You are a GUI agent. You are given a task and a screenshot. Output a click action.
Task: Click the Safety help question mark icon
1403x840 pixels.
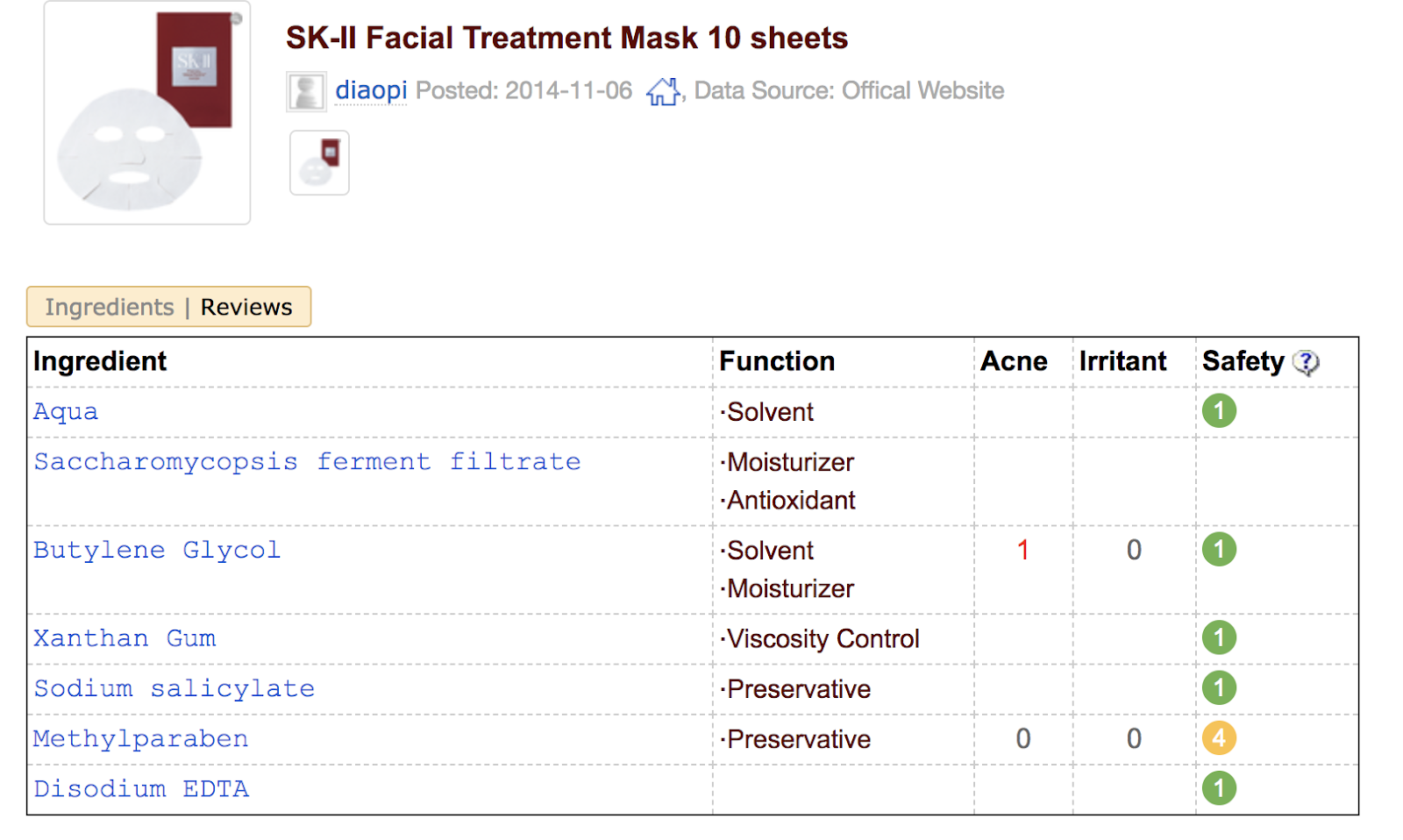[x=1306, y=362]
